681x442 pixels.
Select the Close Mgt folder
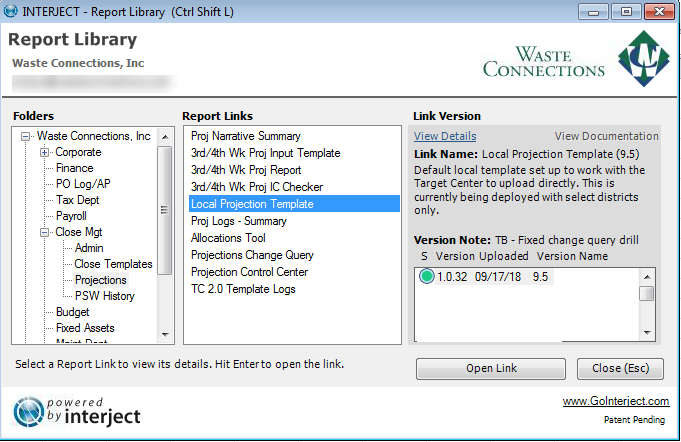point(79,232)
